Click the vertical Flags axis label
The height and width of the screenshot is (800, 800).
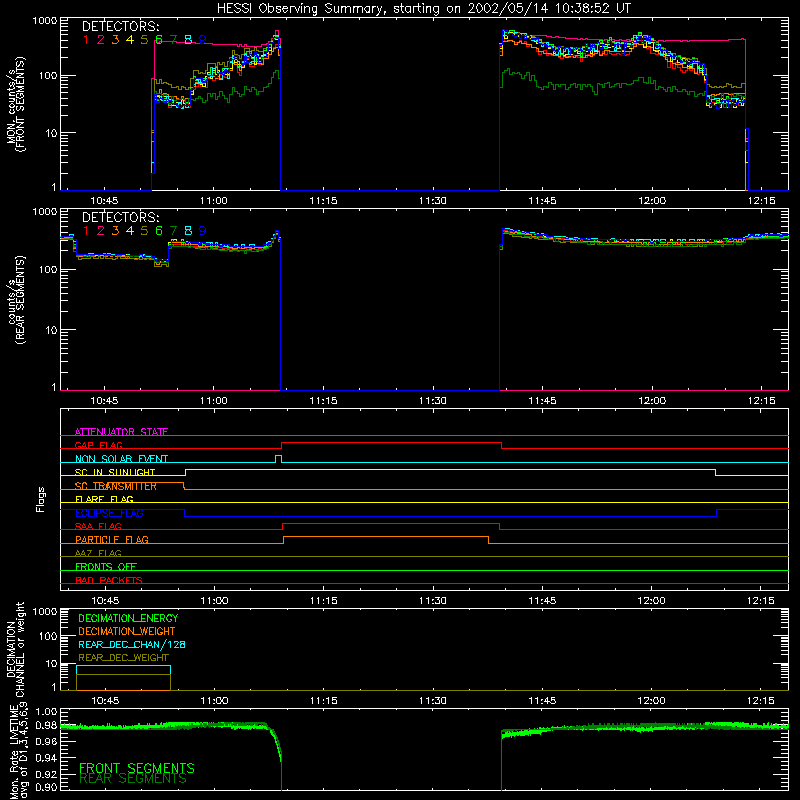(40, 499)
